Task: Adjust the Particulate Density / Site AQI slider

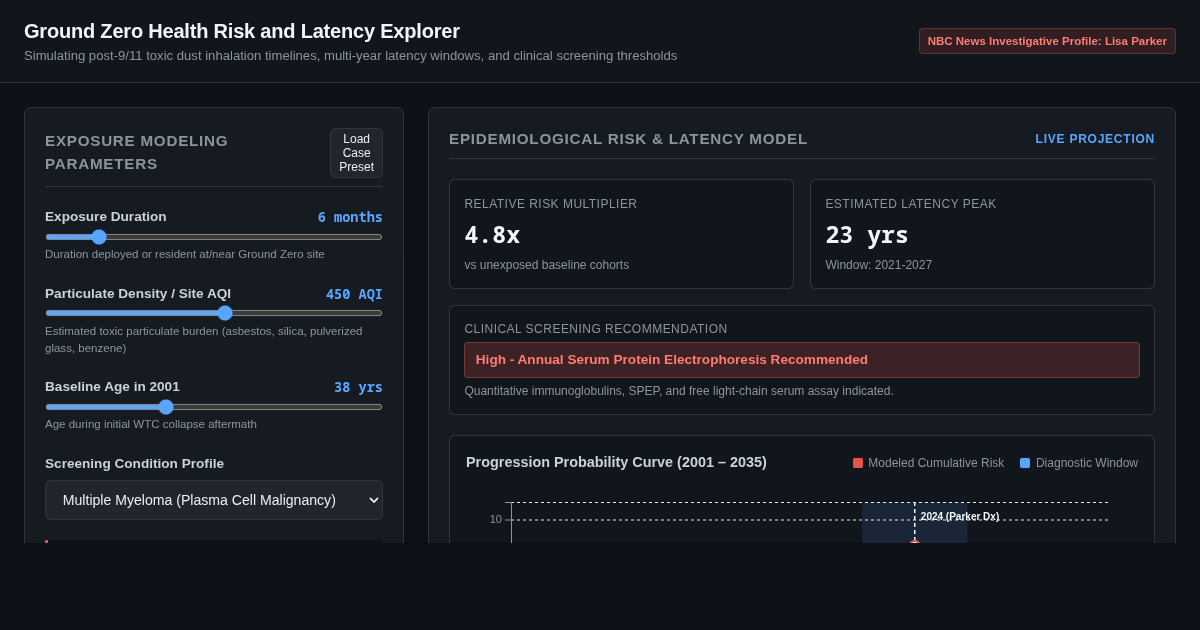Action: tap(214, 313)
